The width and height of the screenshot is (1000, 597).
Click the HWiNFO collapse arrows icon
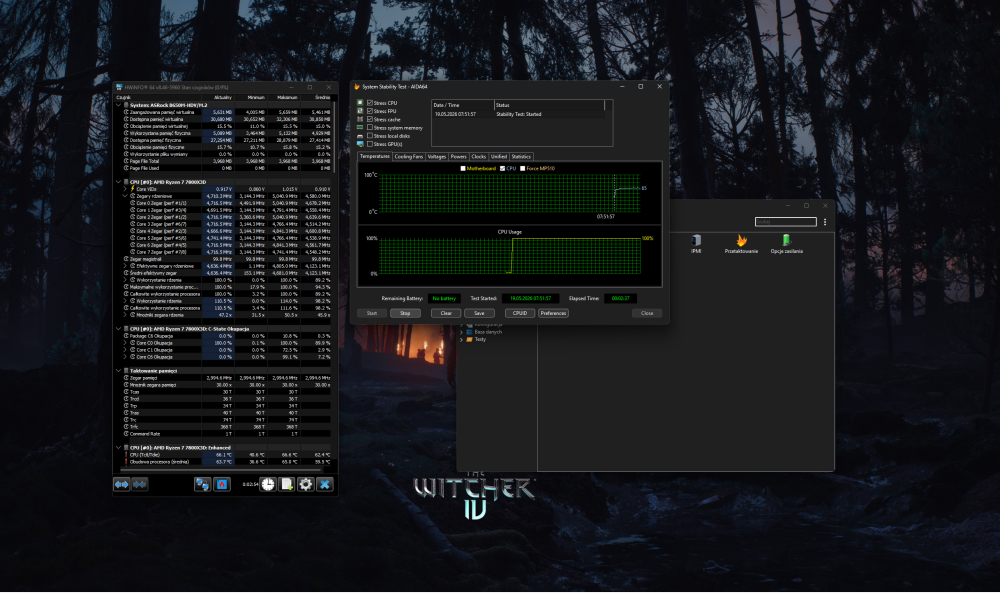pyautogui.click(x=140, y=485)
